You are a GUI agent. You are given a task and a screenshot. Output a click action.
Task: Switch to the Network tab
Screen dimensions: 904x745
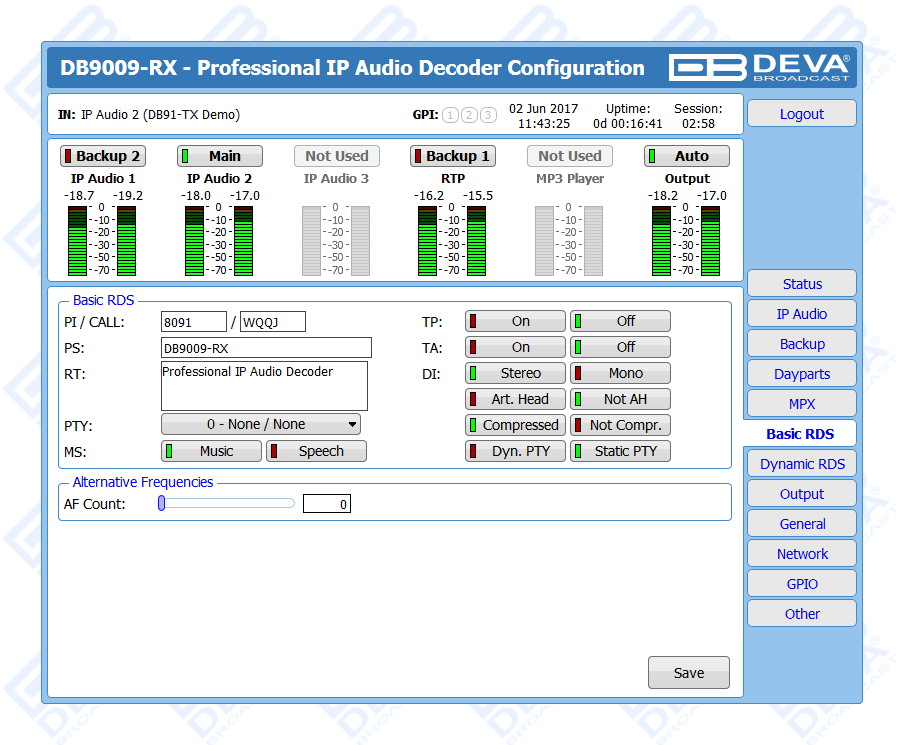click(801, 554)
